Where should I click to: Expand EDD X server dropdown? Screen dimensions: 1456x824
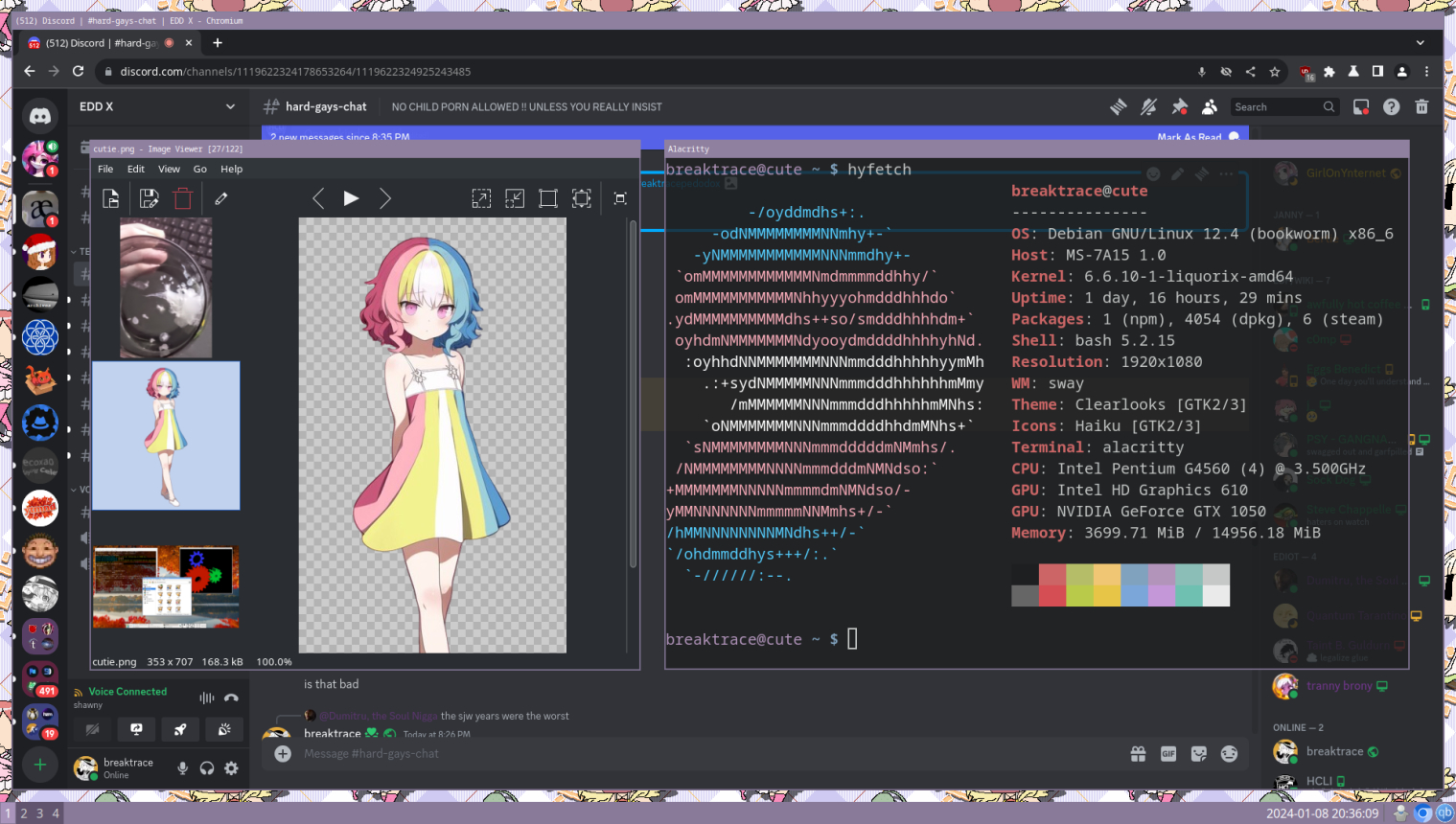pos(230,106)
